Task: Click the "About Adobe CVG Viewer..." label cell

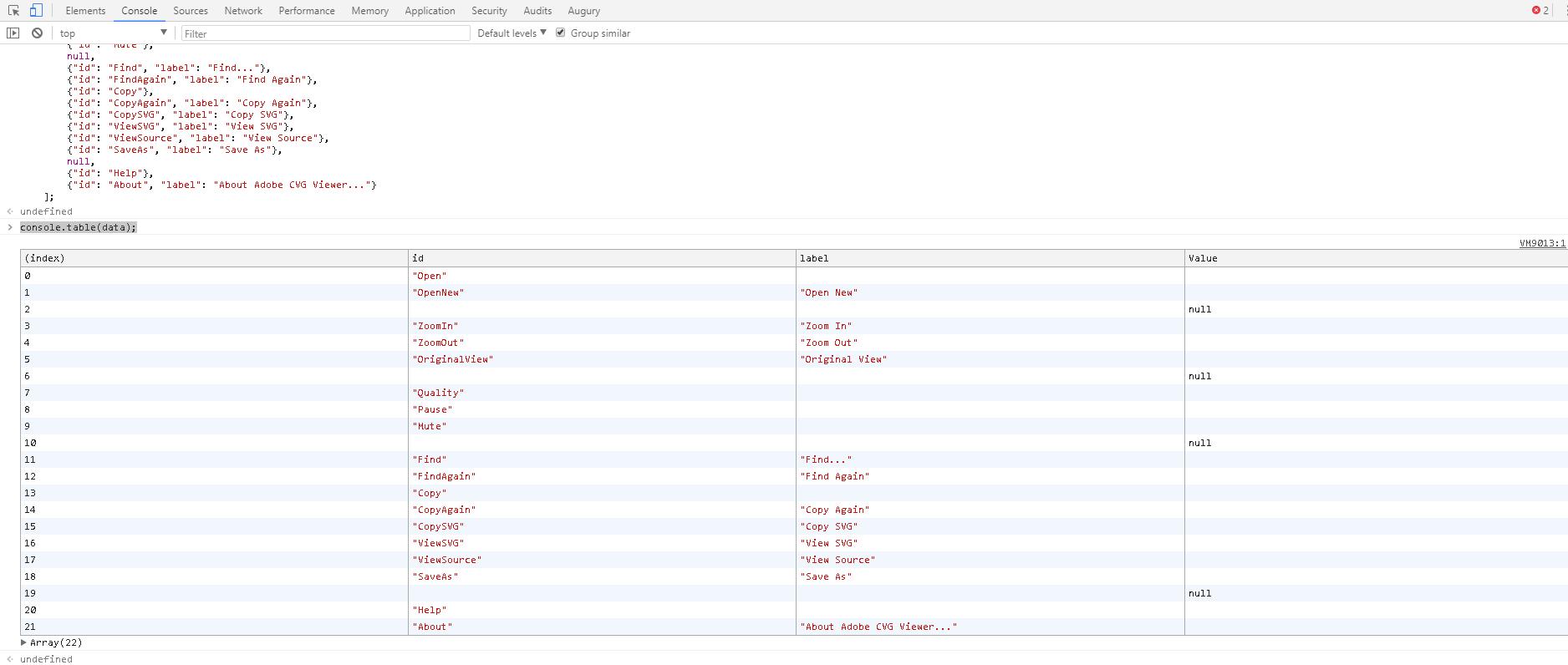Action: coord(990,627)
